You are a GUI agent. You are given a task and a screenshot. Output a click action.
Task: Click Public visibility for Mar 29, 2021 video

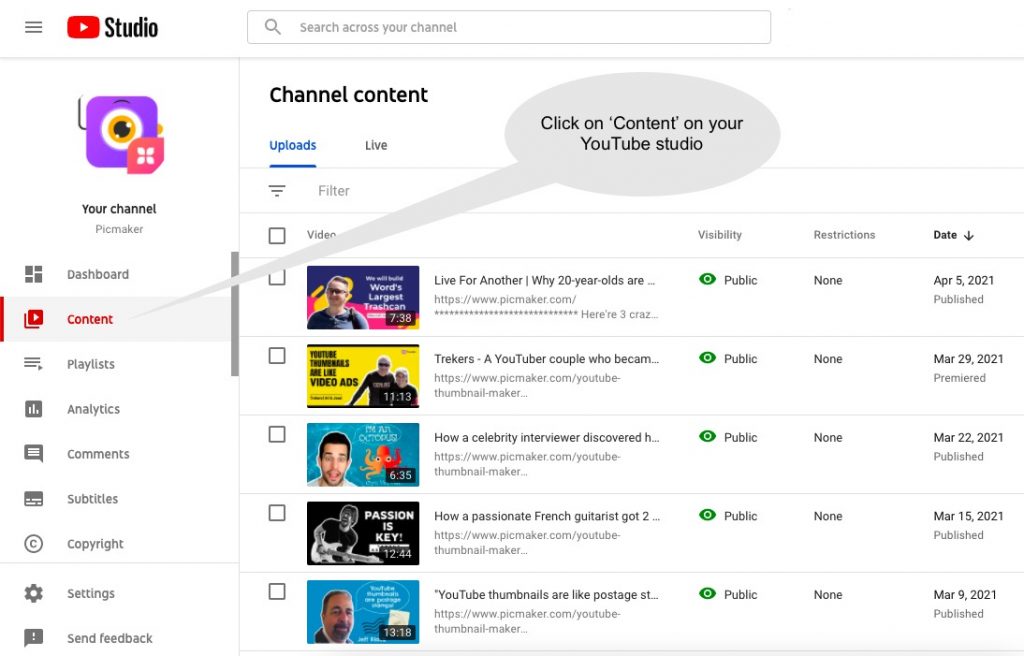point(740,358)
